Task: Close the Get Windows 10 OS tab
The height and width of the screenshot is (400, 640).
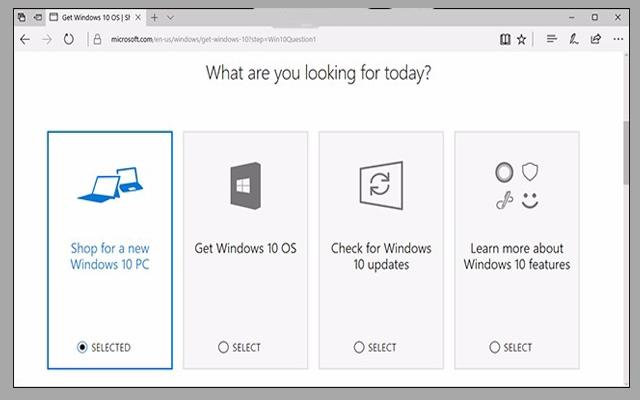Action: 138,17
